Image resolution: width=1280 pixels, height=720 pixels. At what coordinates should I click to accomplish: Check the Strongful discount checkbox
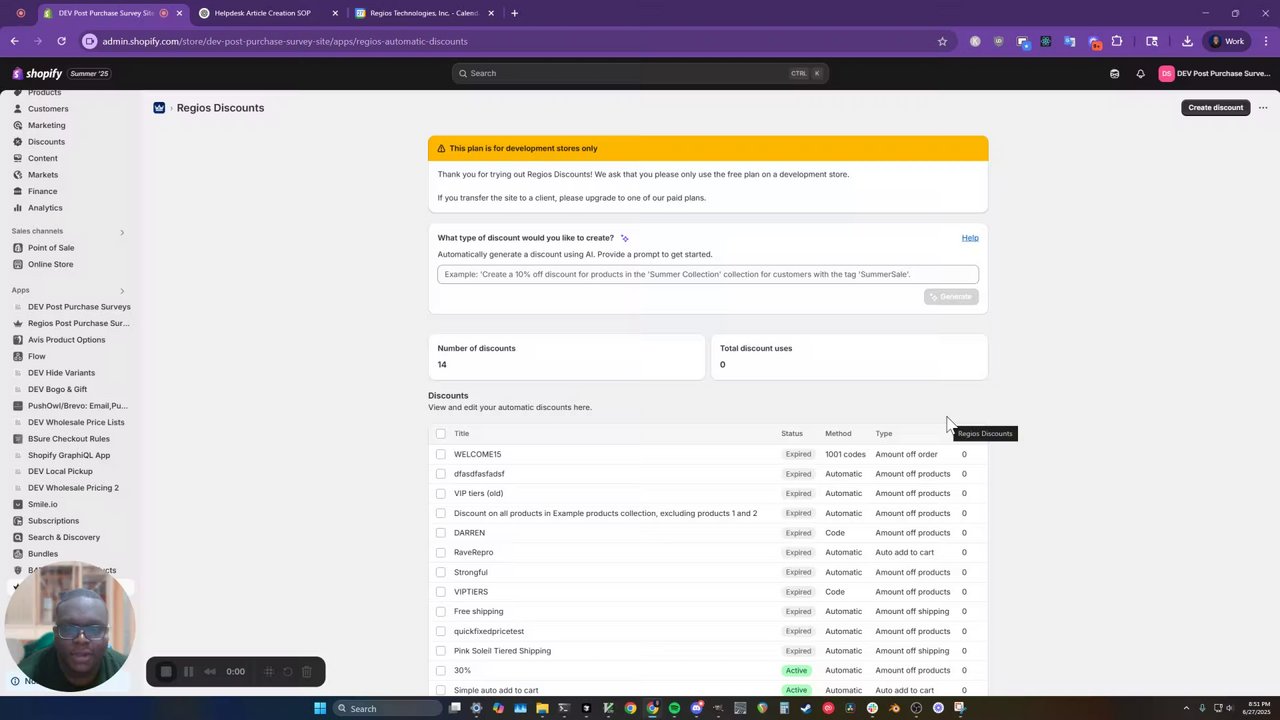[x=441, y=572]
